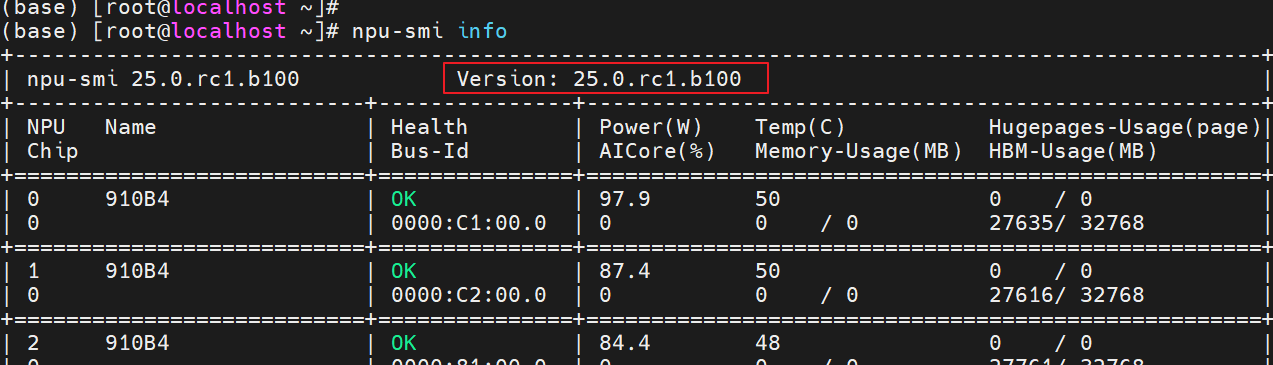Click the 910B4 name in NPU 0 row
1273x365 pixels.
137,199
